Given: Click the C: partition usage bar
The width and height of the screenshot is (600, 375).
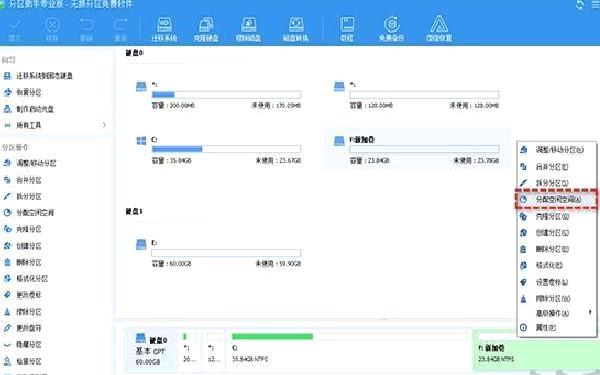Looking at the screenshot, I should [x=226, y=149].
